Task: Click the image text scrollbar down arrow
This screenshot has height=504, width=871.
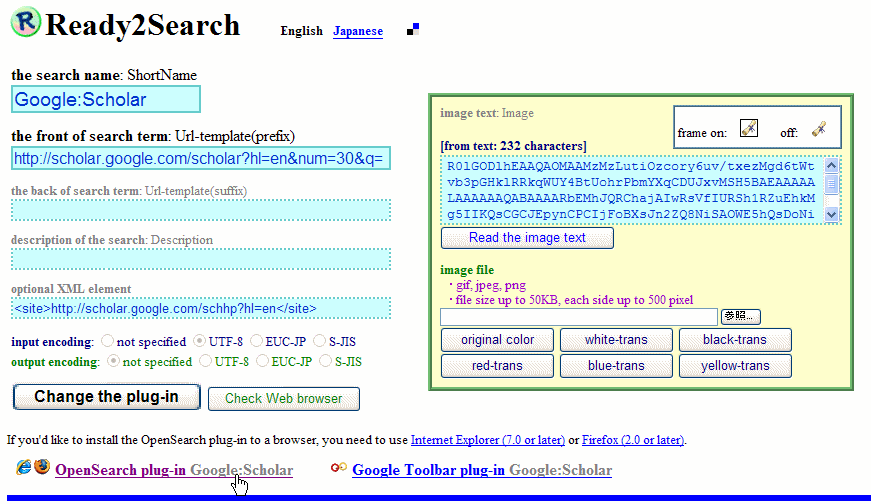Action: click(831, 214)
